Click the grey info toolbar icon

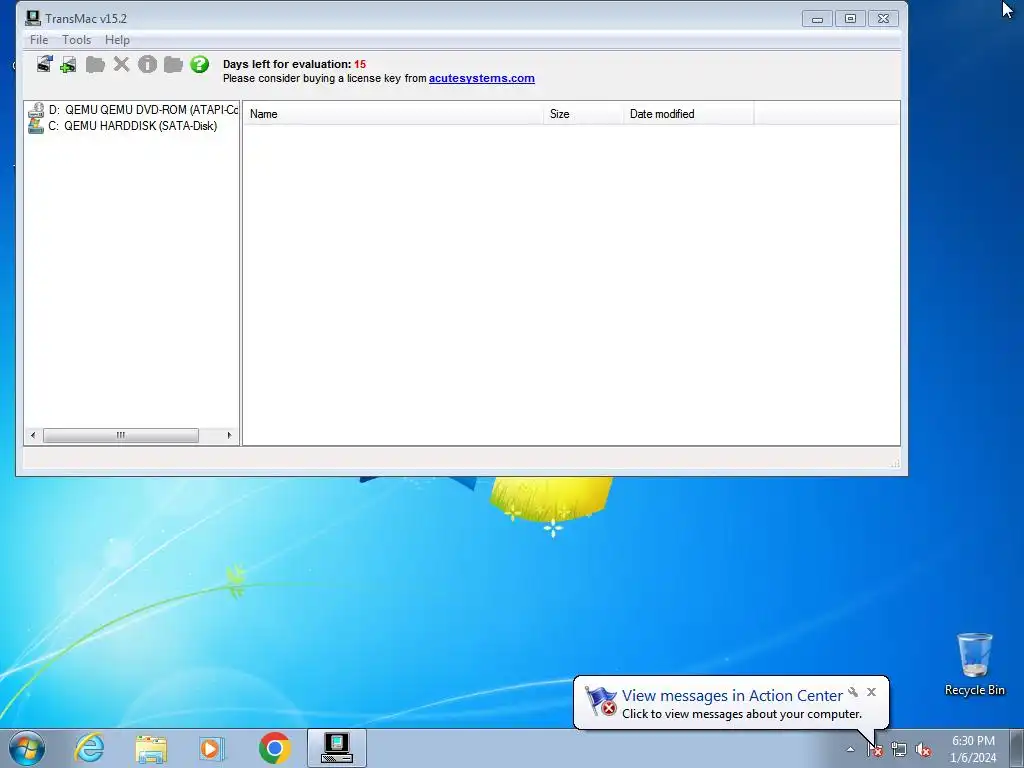(x=148, y=64)
